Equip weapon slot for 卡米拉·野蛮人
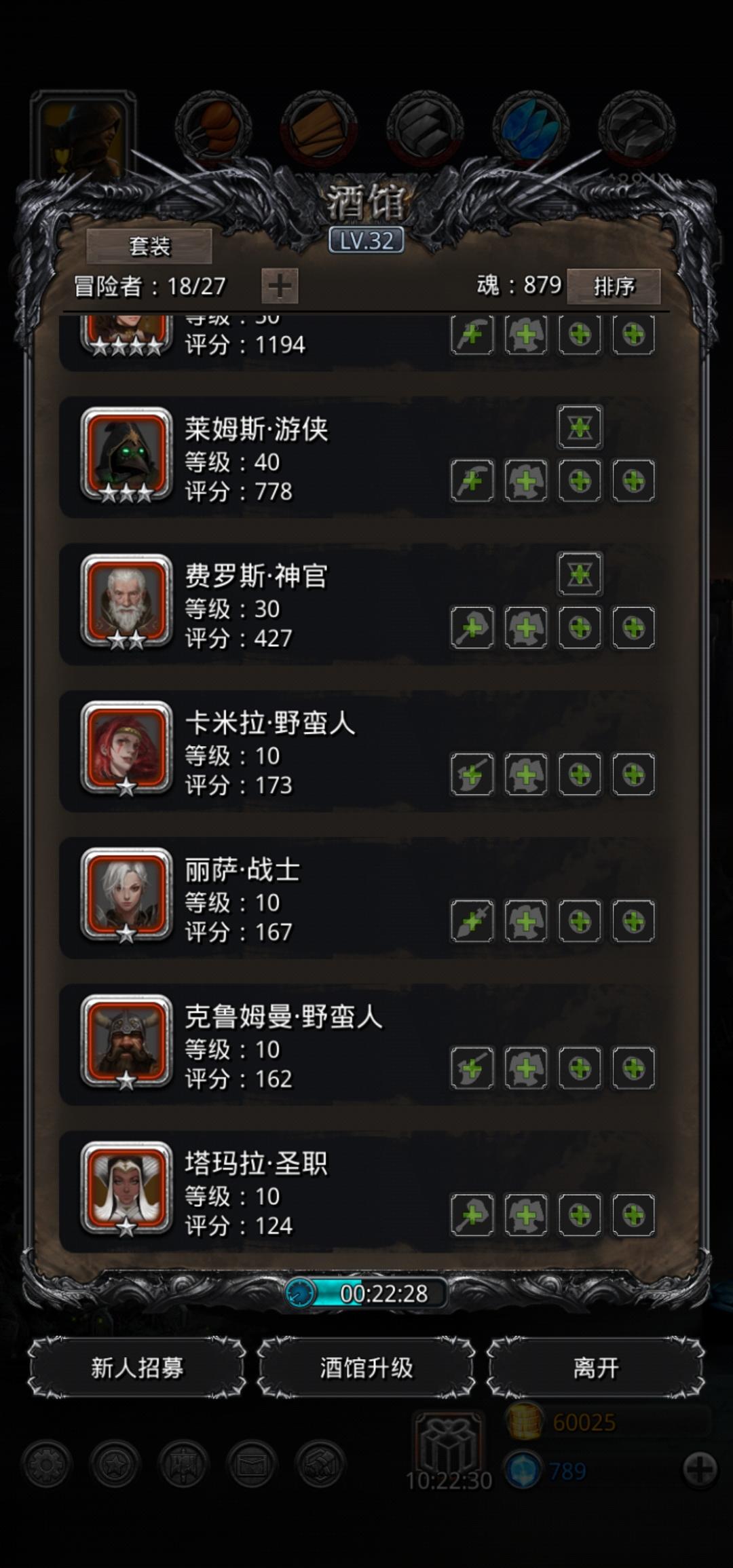This screenshot has height=1568, width=733. [x=472, y=774]
